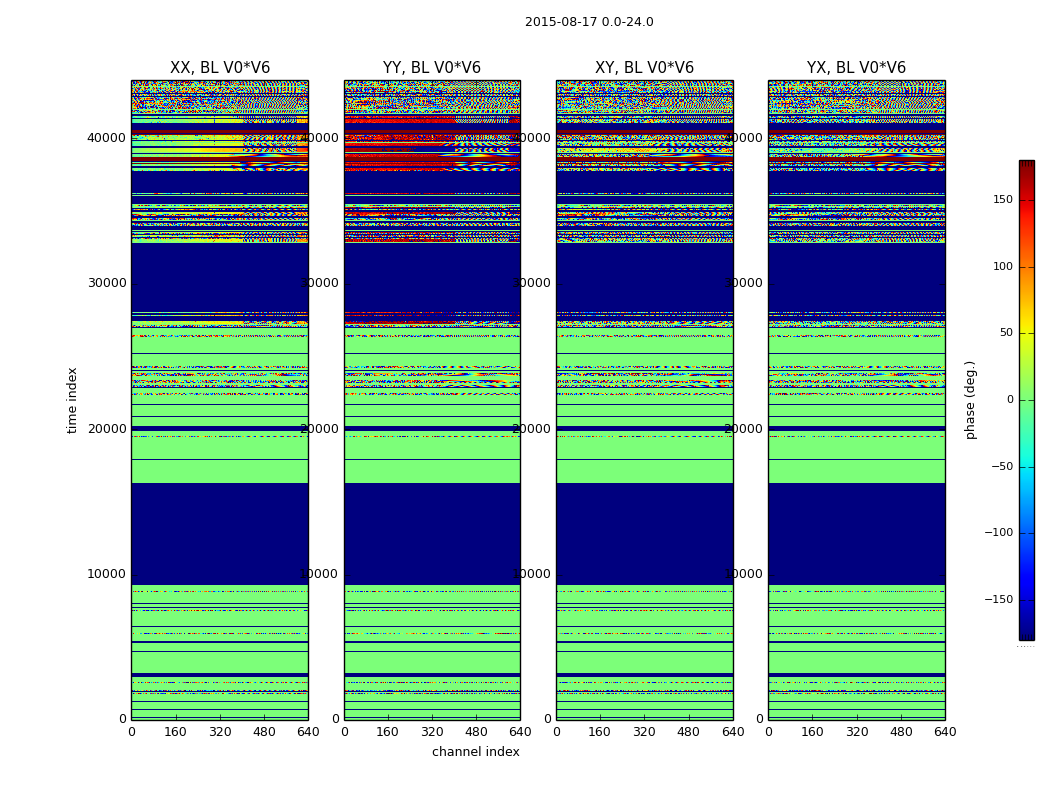Click the YX, BL V0*V6 panel title
The width and height of the screenshot is (1050, 800).
pyautogui.click(x=856, y=68)
